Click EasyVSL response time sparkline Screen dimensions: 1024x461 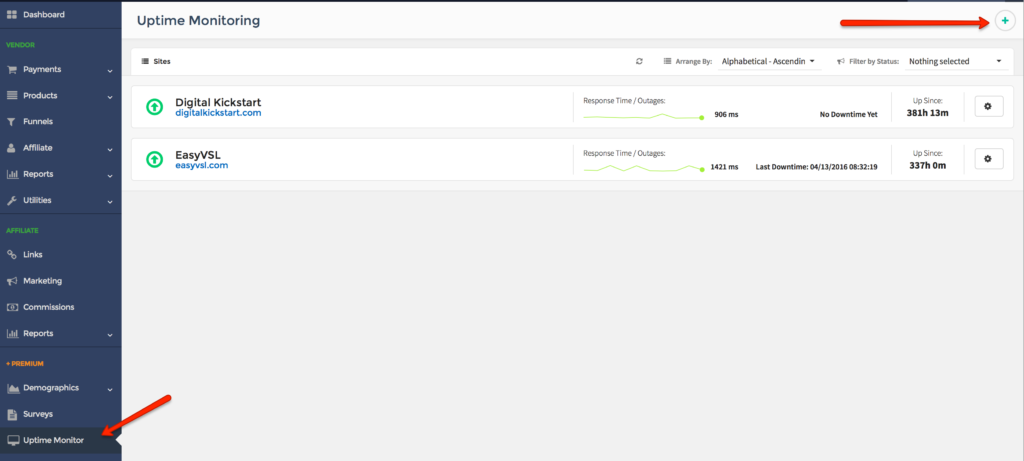(643, 168)
